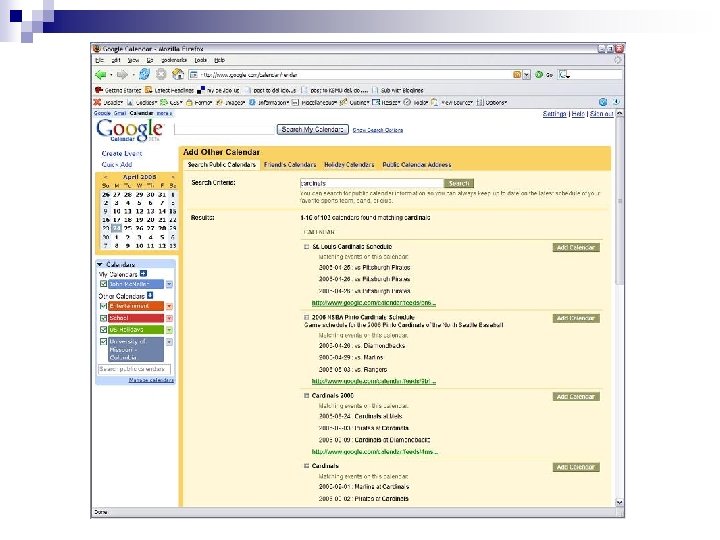Open dropdown for the School calendar
The height and width of the screenshot is (540, 720).
pos(169,318)
